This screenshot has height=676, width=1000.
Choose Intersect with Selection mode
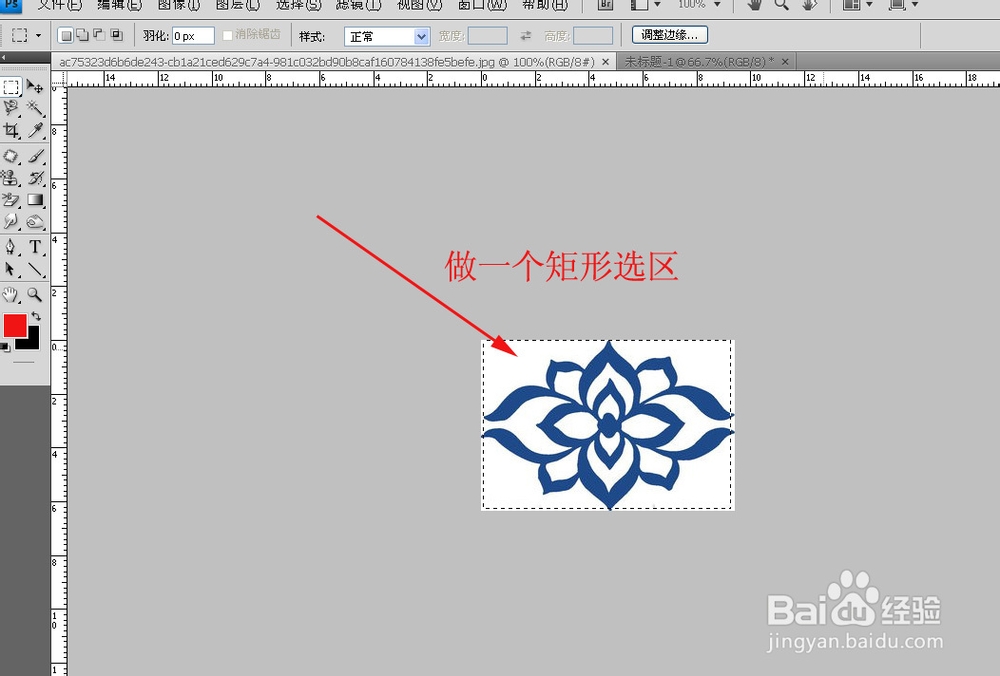116,36
